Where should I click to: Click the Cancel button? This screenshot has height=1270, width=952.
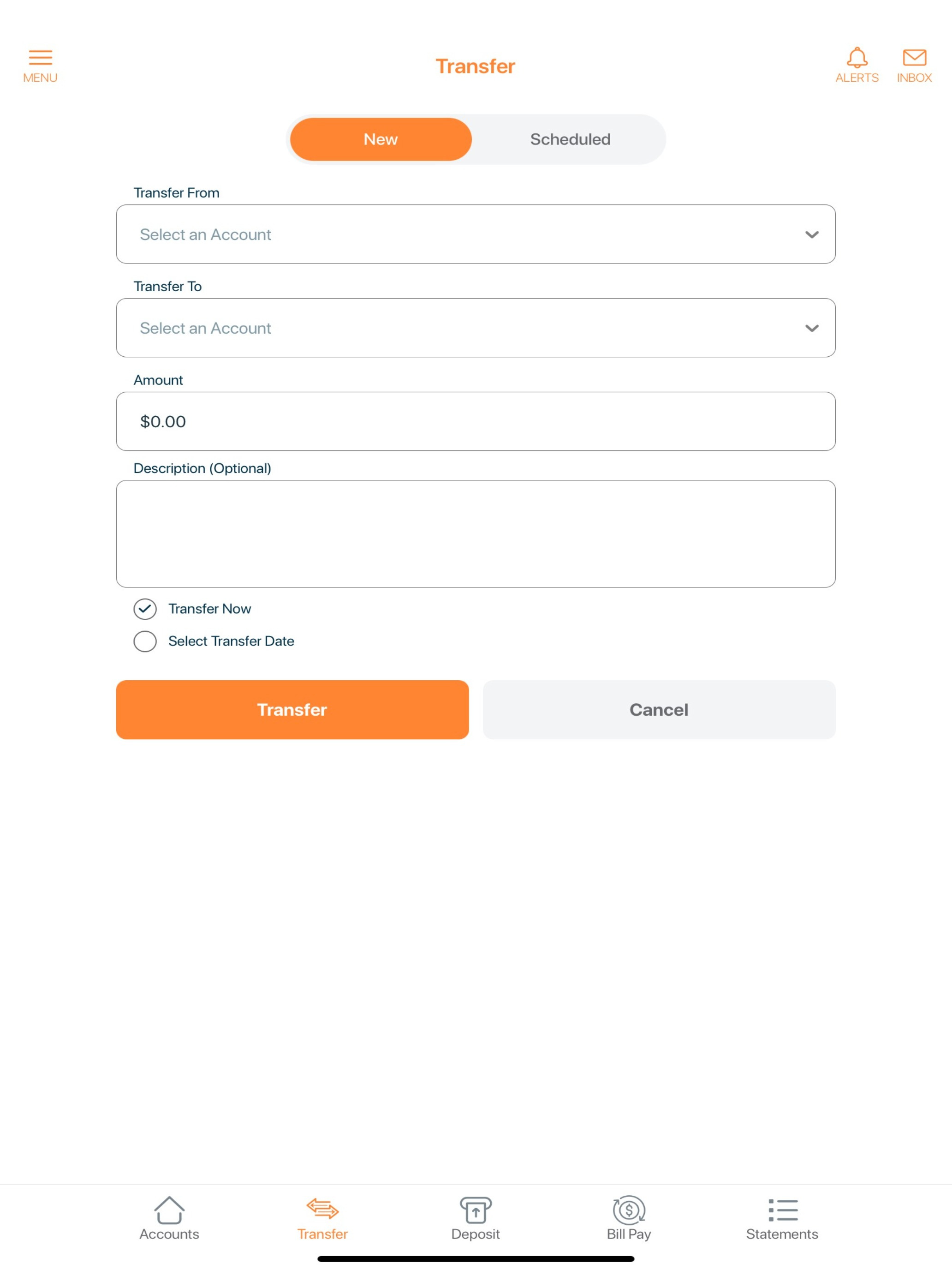click(x=659, y=710)
